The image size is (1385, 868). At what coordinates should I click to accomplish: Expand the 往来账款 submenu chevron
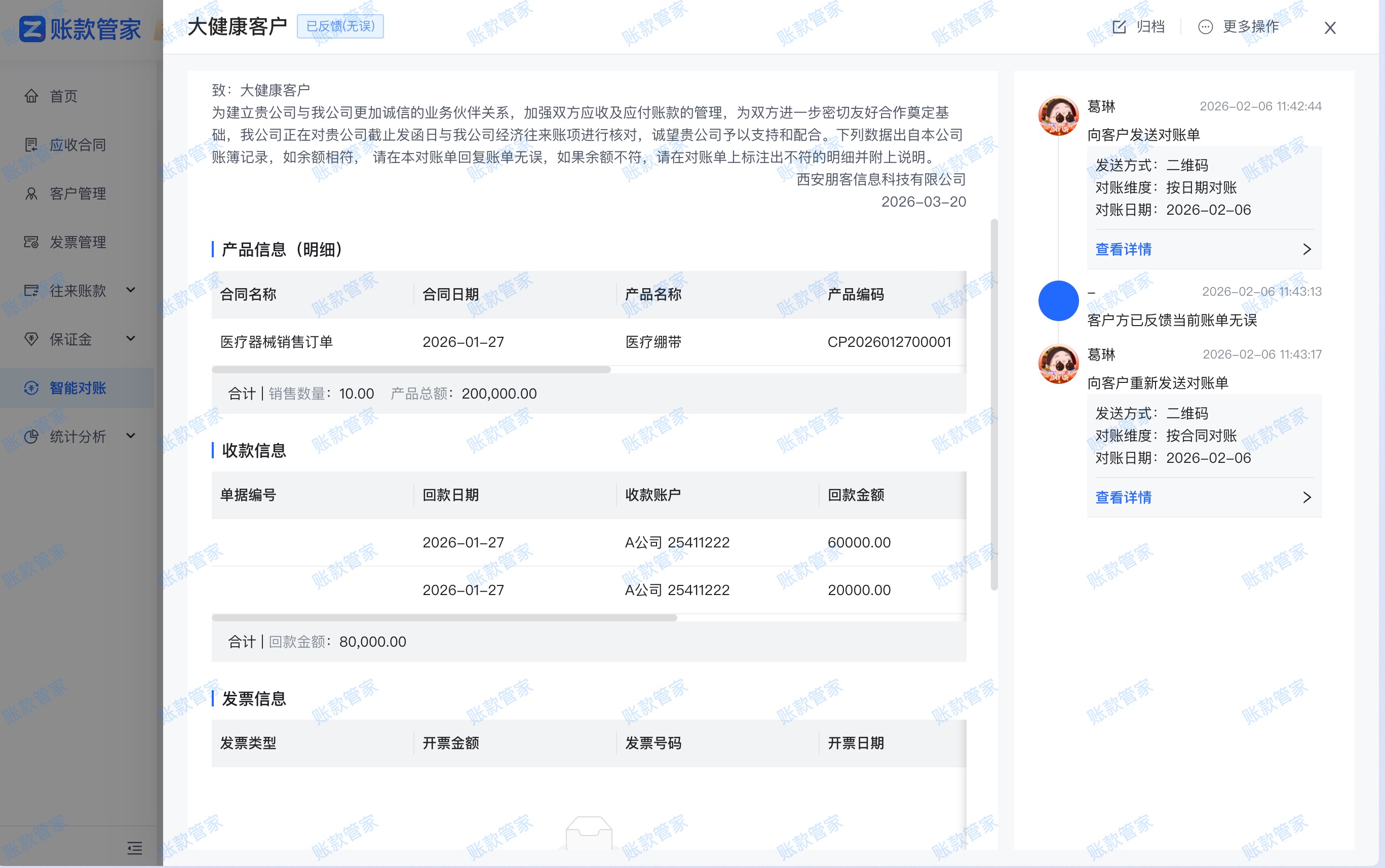pyautogui.click(x=131, y=291)
